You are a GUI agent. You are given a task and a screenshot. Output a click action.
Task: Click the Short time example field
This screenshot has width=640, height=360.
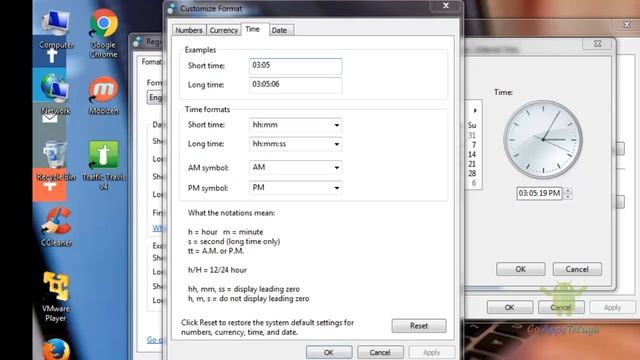296,66
